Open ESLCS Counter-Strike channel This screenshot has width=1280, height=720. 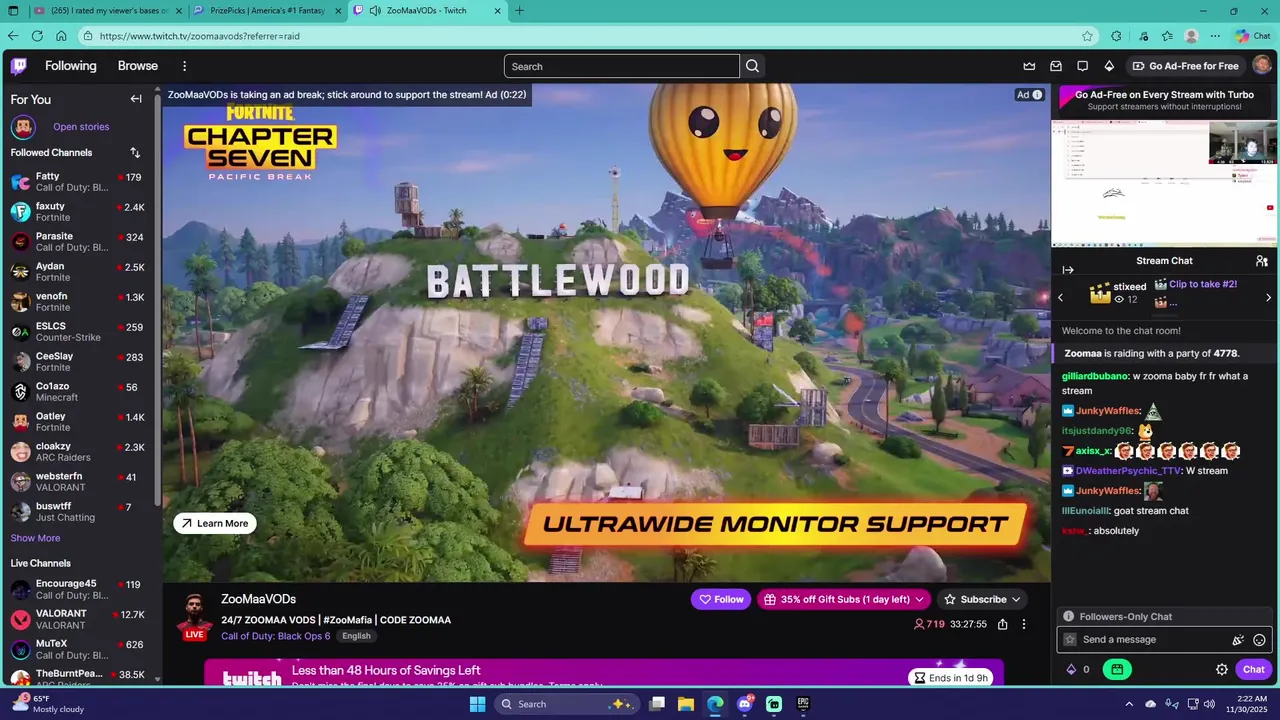click(78, 332)
